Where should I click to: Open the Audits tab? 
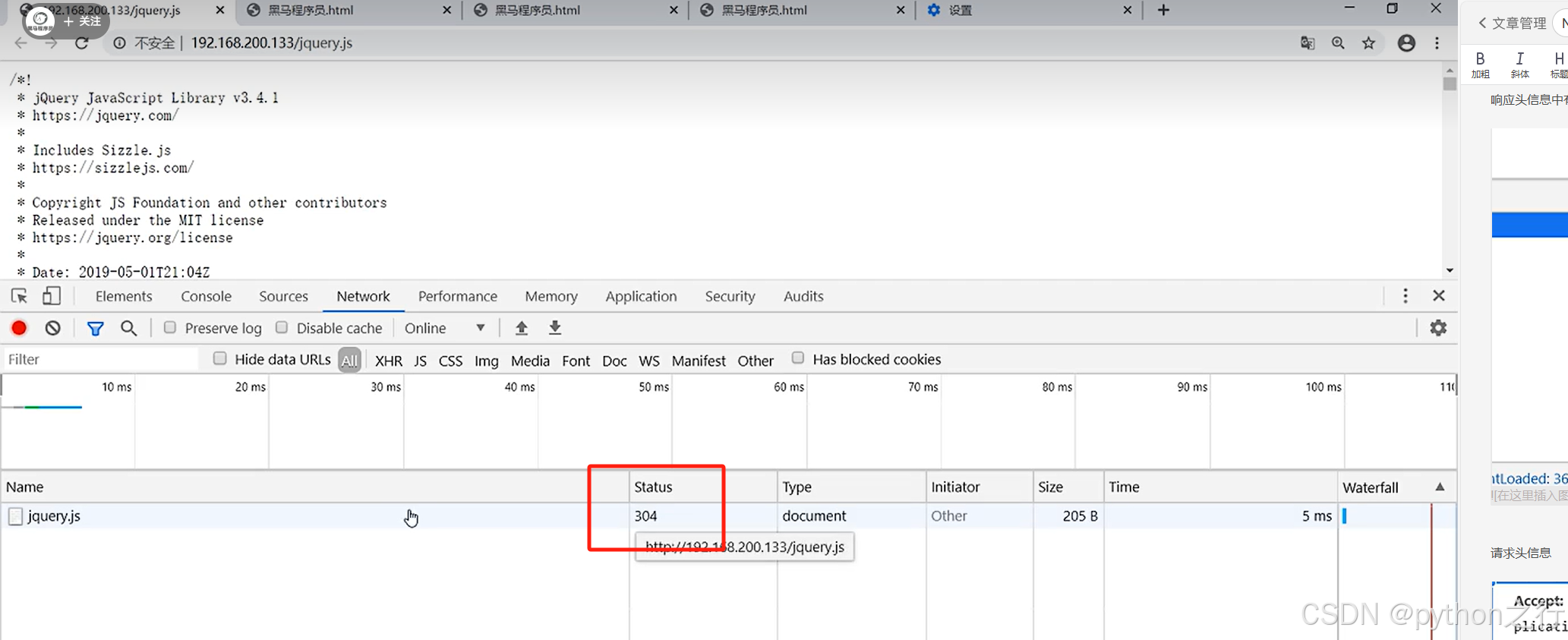pyautogui.click(x=803, y=296)
